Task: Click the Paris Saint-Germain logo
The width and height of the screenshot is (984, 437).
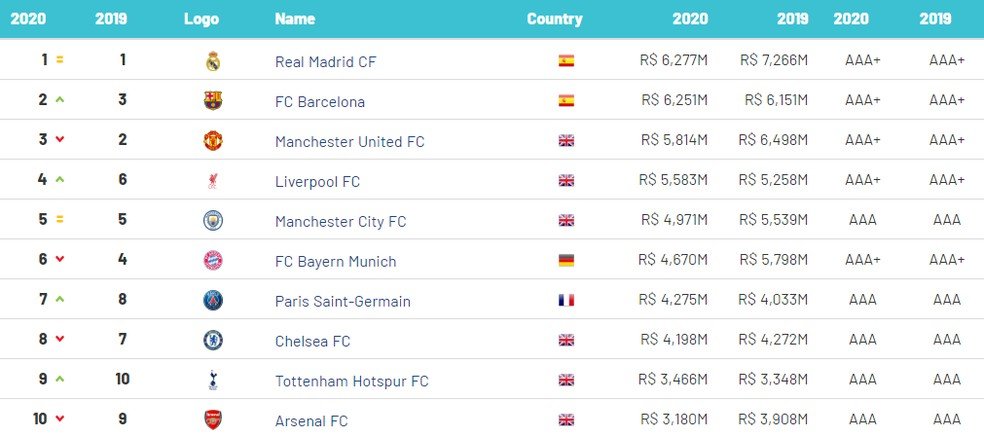Action: [x=213, y=300]
